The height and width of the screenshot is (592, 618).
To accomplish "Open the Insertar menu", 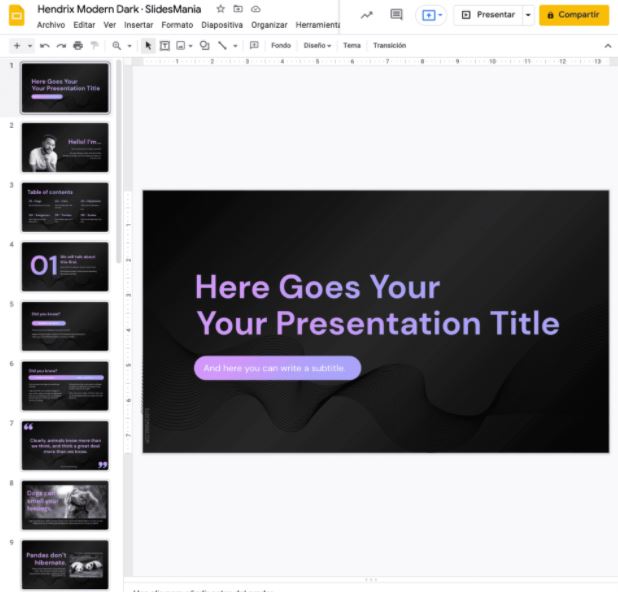I will tap(138, 25).
